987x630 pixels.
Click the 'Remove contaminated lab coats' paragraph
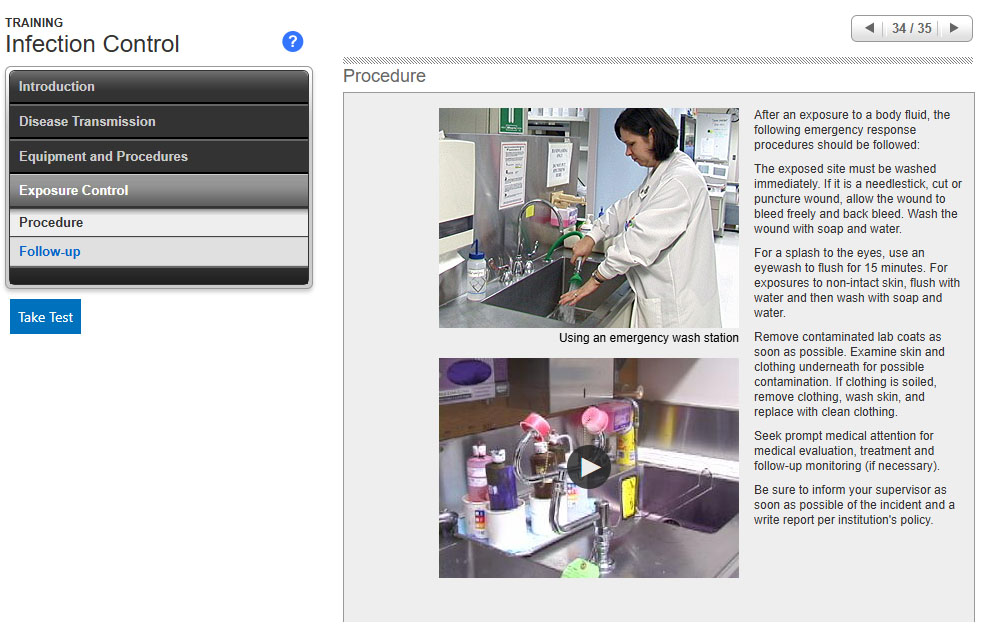850,374
